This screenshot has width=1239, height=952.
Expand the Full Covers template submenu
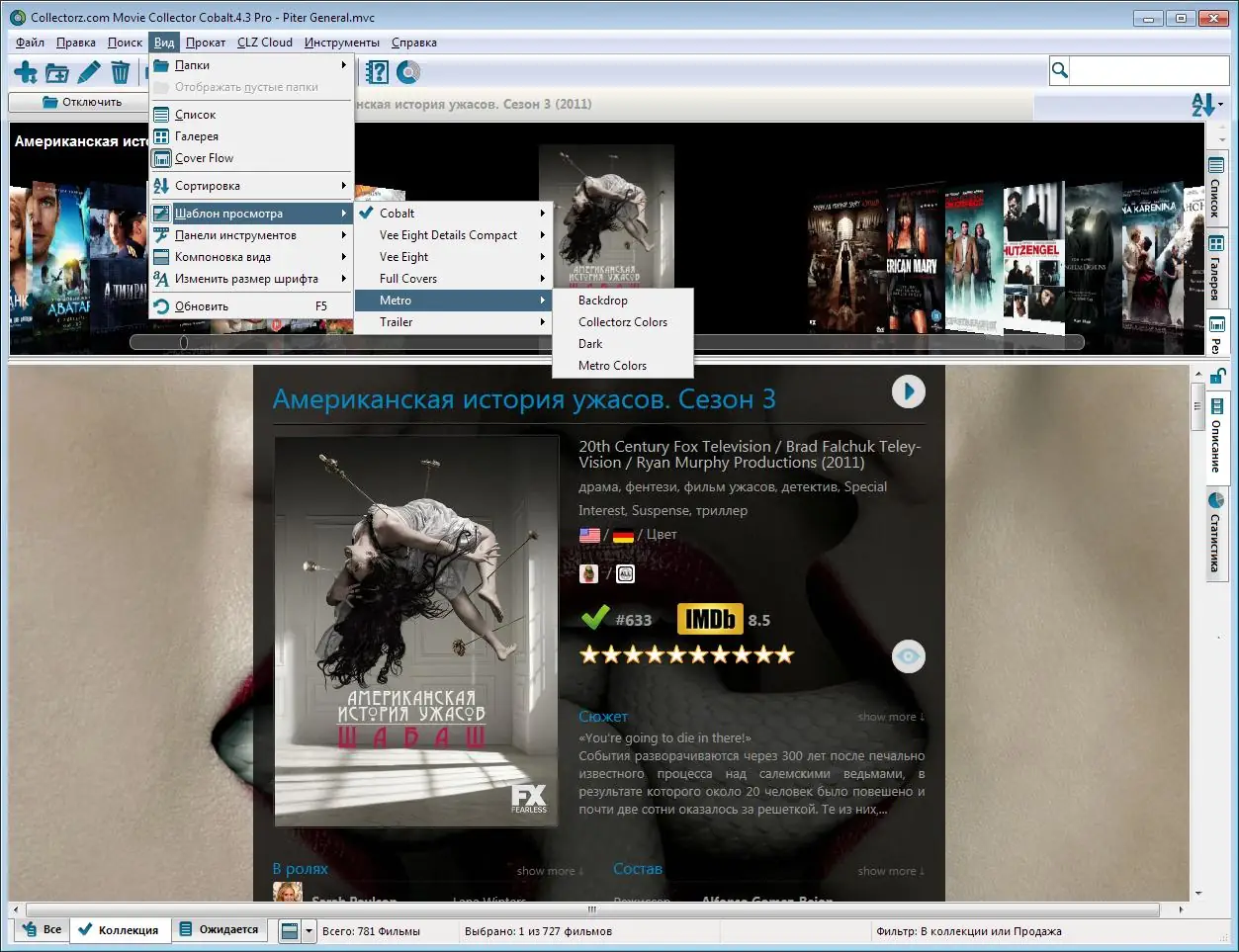(452, 279)
